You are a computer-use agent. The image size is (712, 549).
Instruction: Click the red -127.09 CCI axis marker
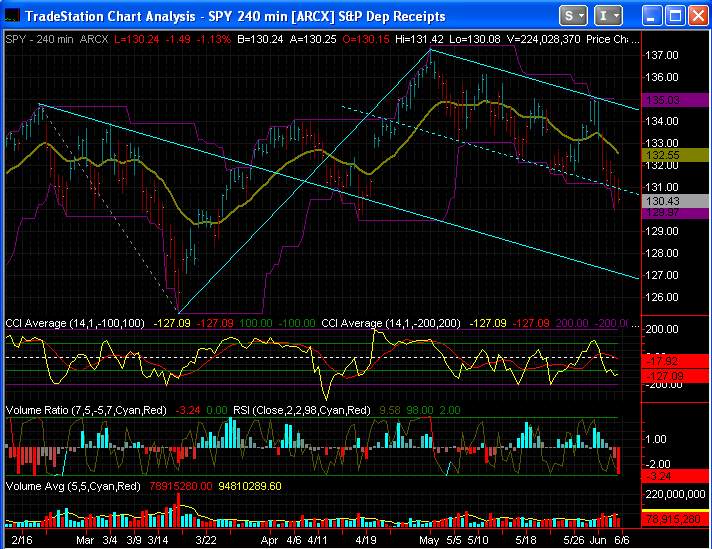(x=675, y=376)
